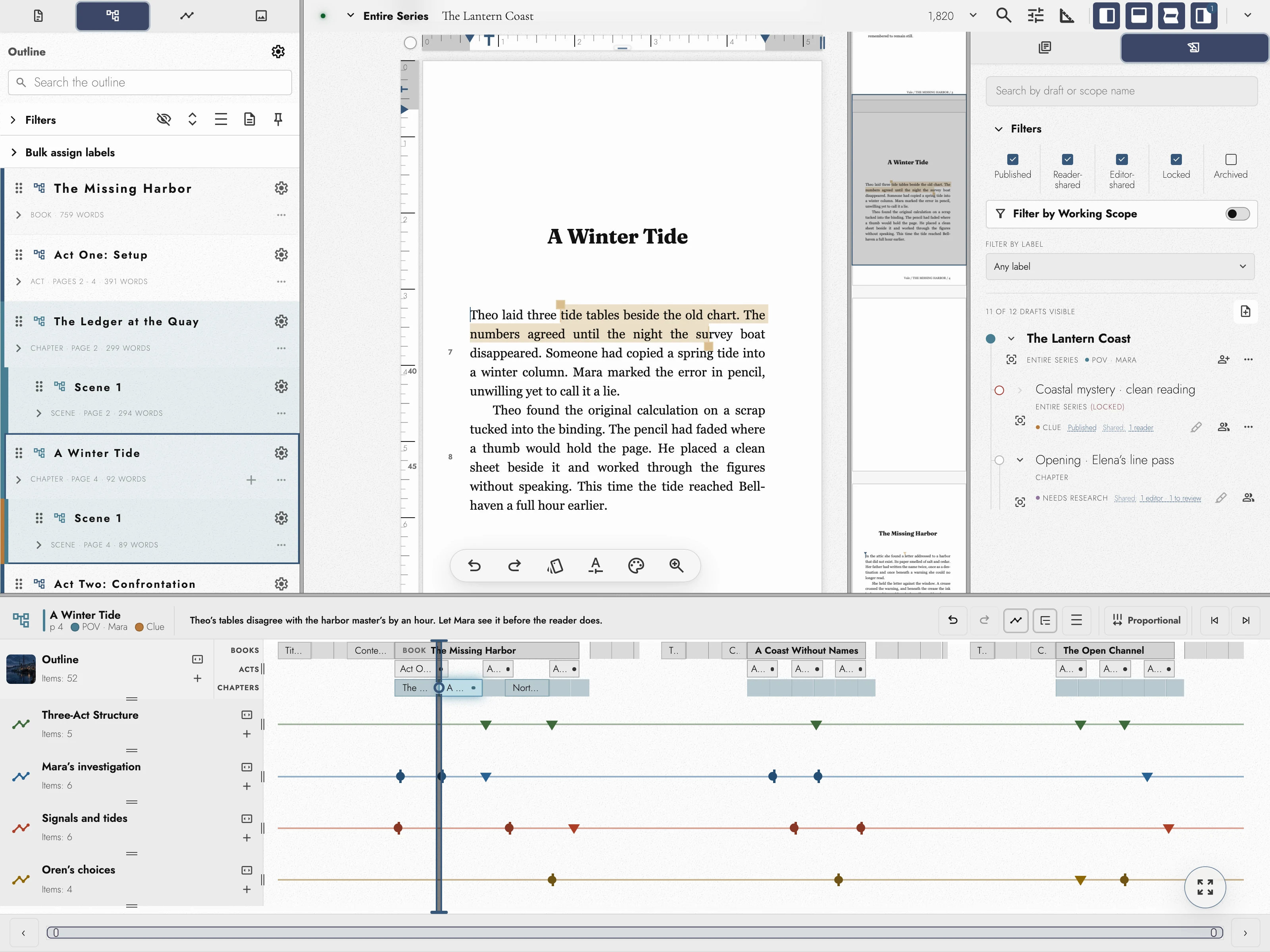Open the tune sliders settings icon
The image size is (1270, 952).
[x=1036, y=15]
